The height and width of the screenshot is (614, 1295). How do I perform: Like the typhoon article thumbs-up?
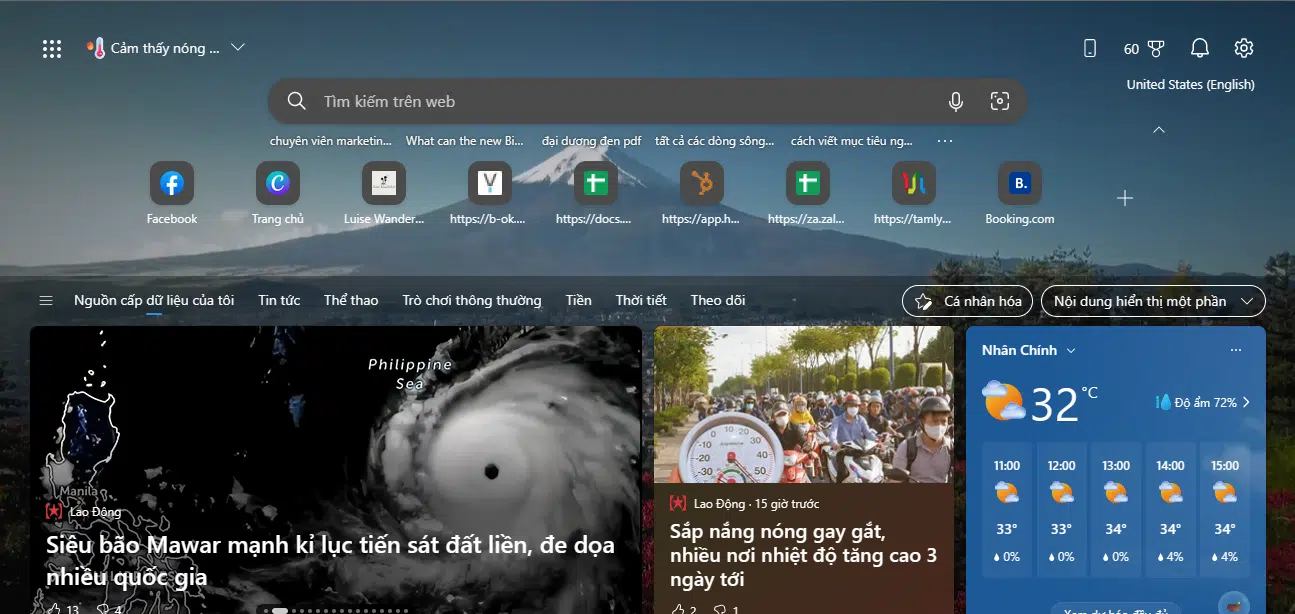click(x=62, y=609)
